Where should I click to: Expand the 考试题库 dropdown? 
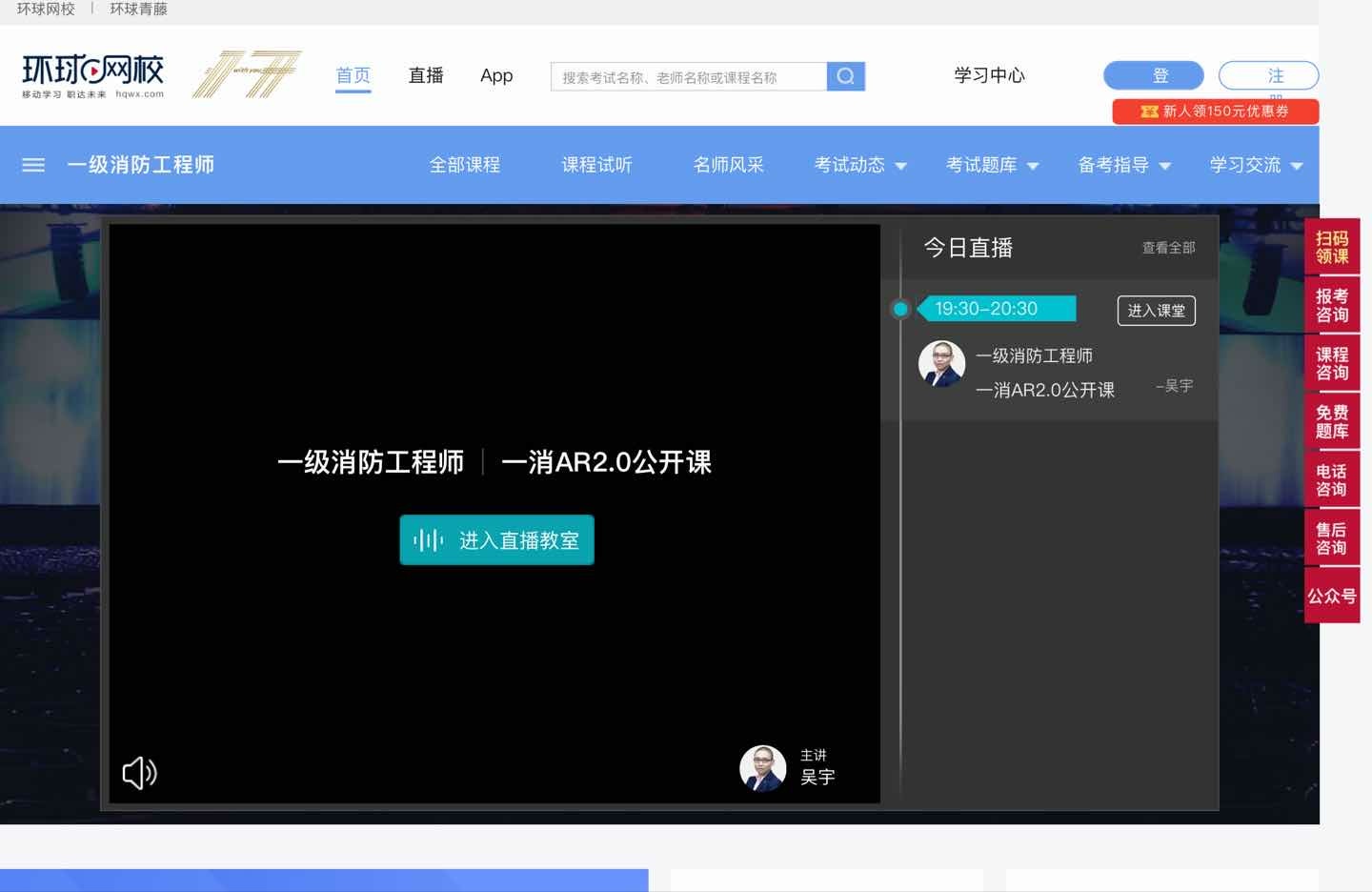(x=991, y=165)
